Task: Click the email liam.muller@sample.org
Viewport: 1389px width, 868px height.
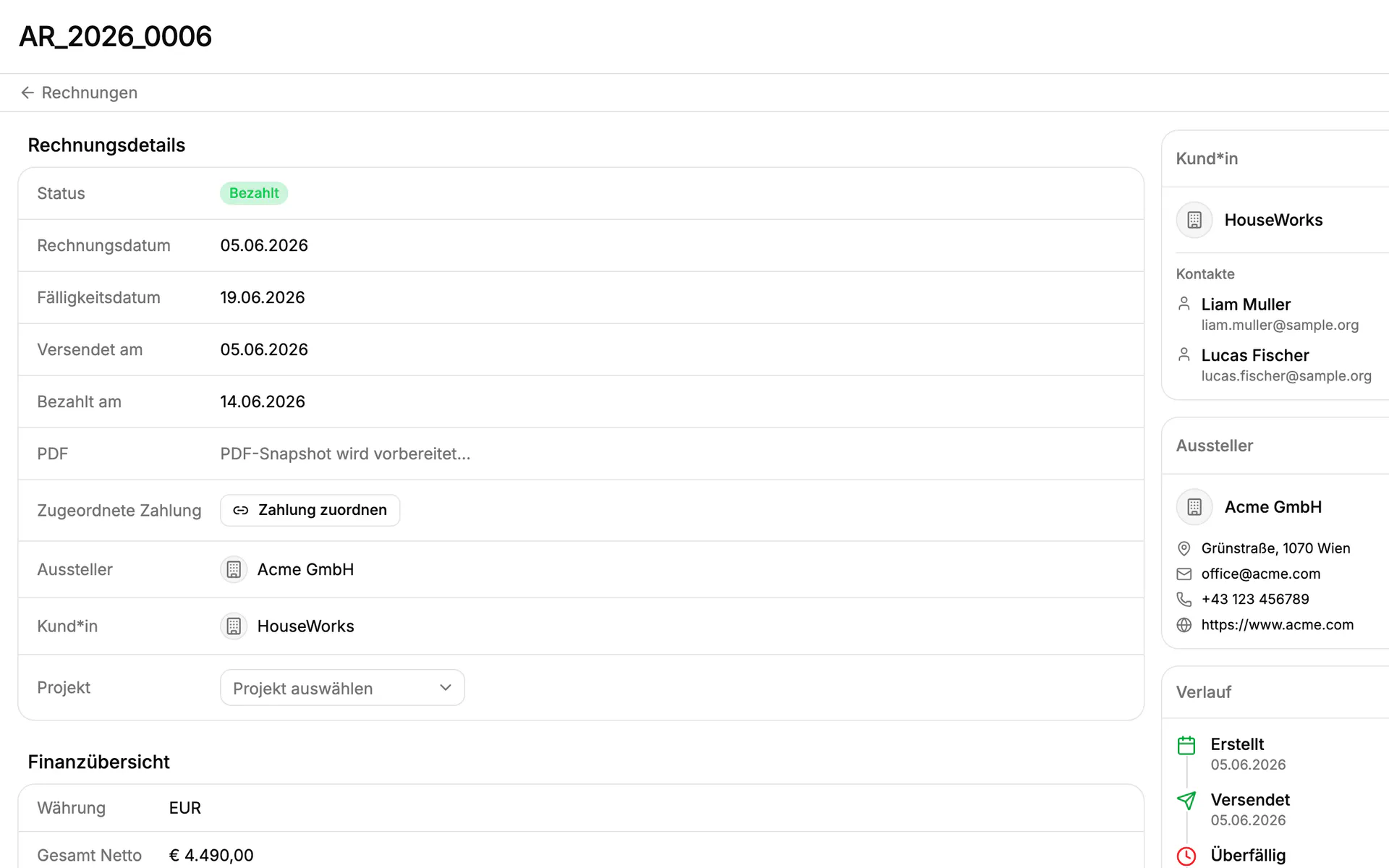Action: point(1280,325)
